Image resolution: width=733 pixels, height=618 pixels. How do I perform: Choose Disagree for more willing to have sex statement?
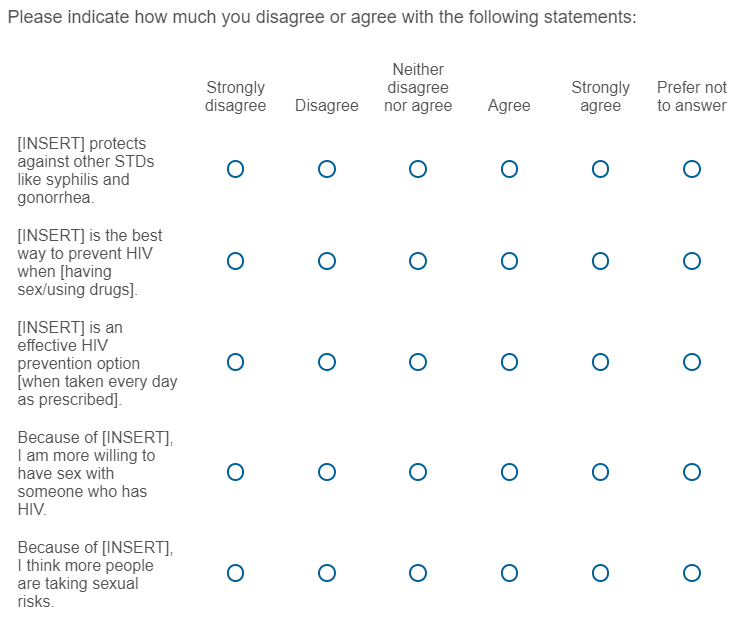(327, 472)
